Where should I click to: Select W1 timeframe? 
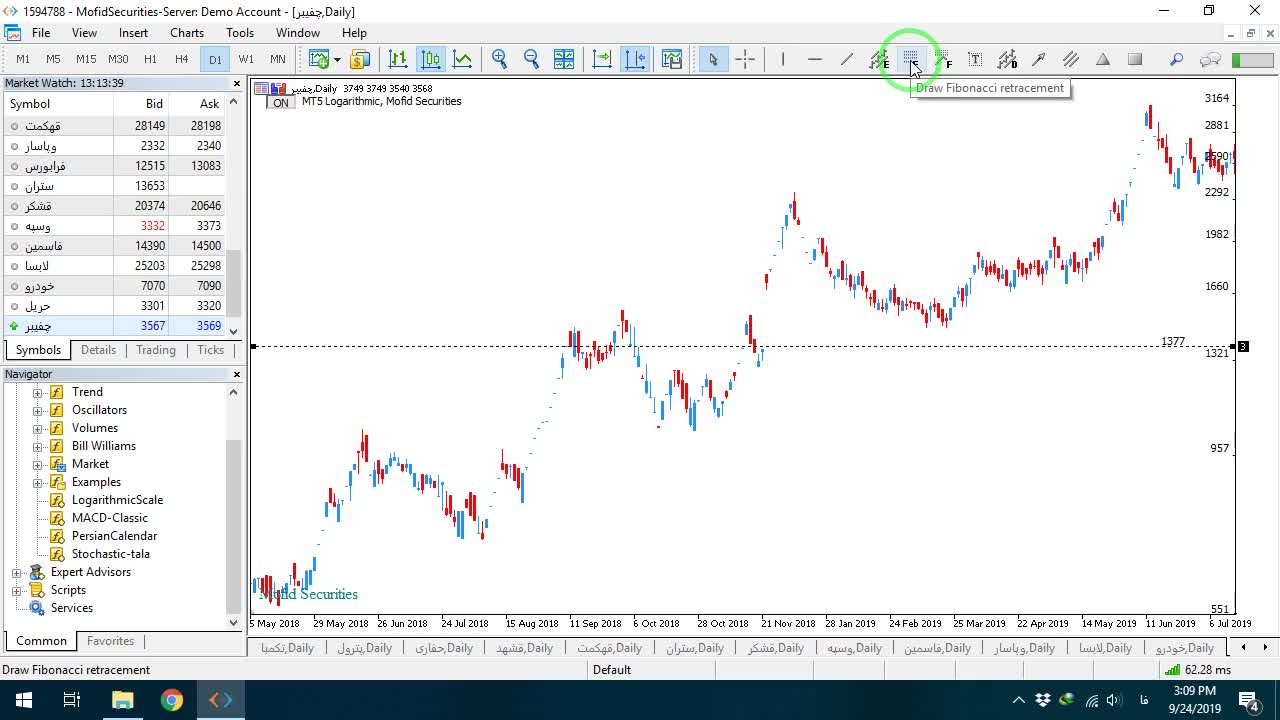(x=246, y=59)
